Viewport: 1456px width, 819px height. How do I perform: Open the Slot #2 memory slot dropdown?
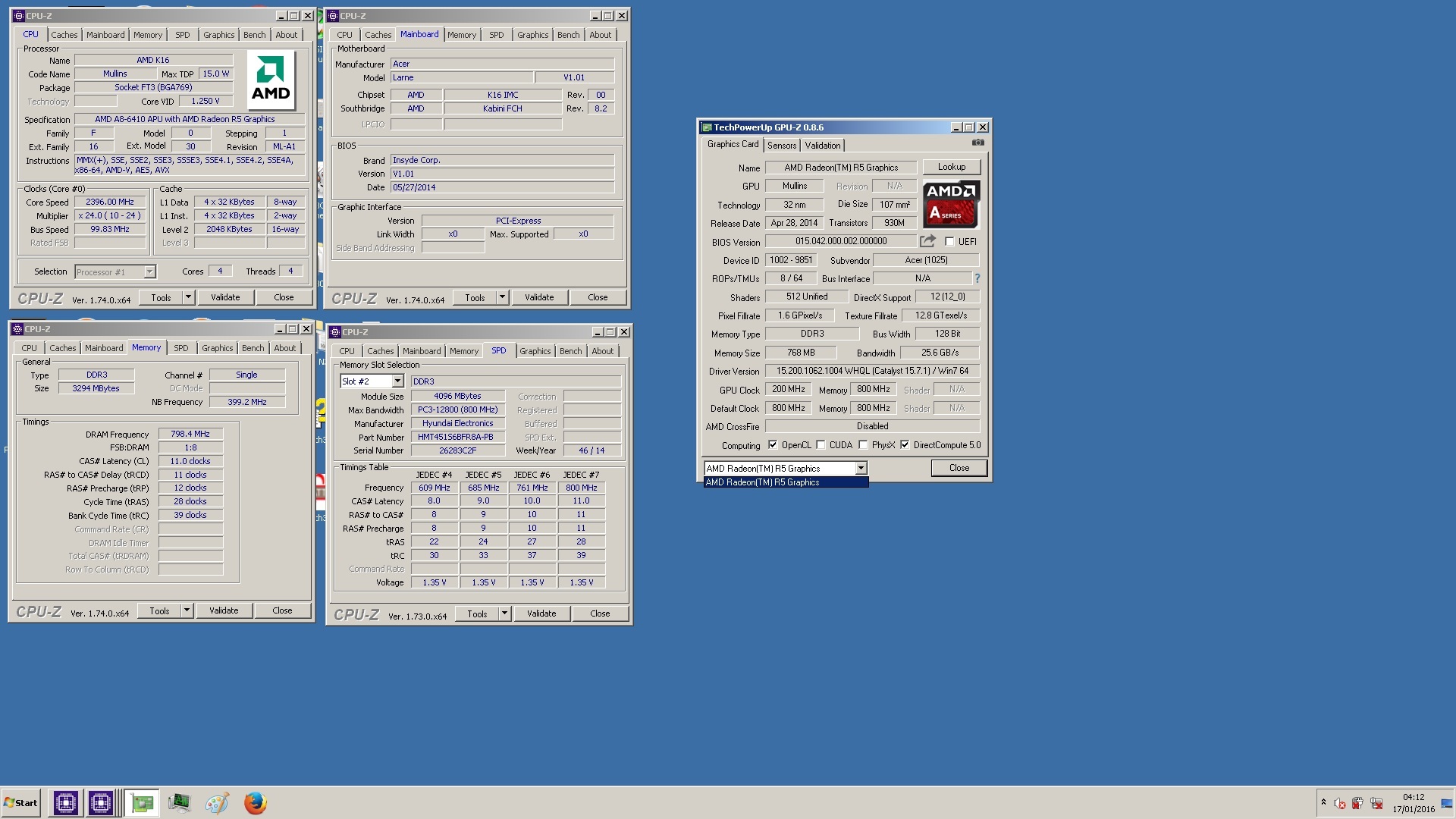click(397, 381)
